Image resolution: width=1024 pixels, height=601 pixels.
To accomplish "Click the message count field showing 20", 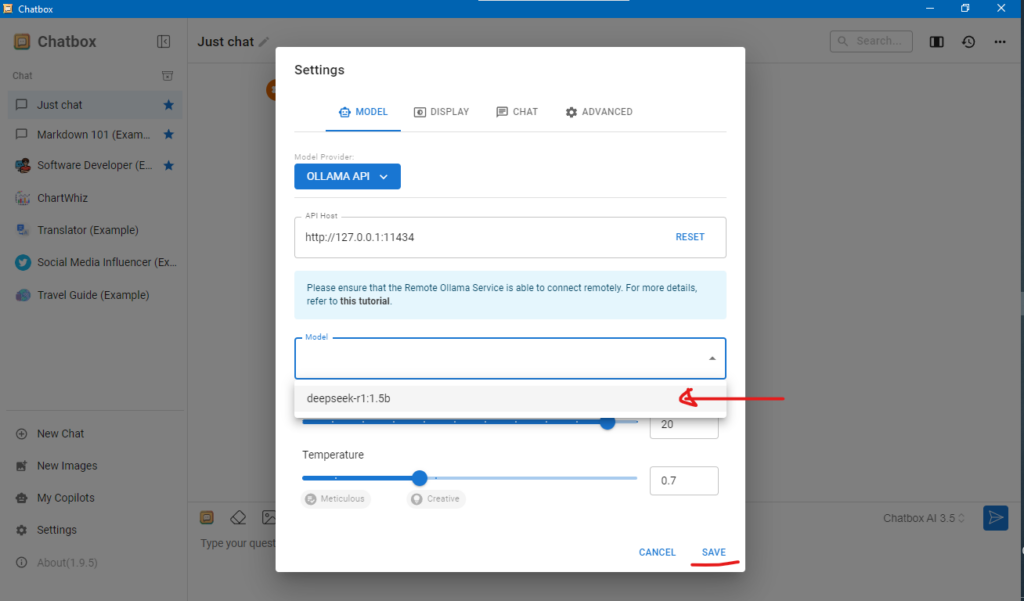I will click(684, 425).
